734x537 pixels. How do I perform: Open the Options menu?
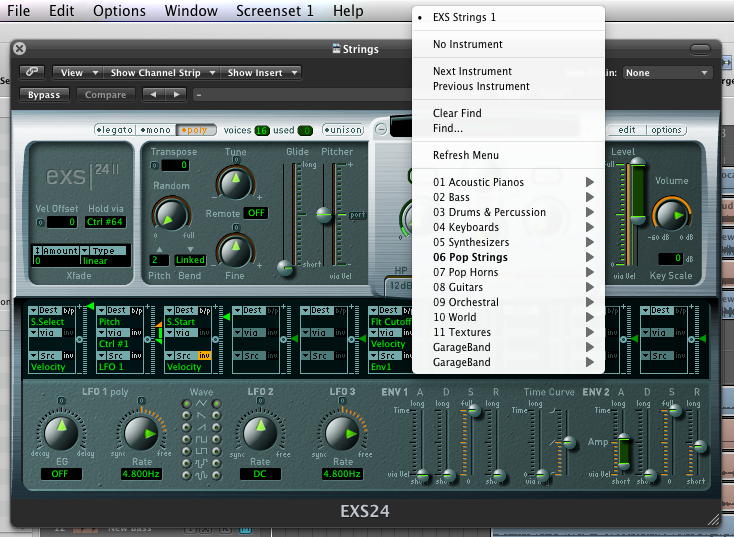coord(119,10)
